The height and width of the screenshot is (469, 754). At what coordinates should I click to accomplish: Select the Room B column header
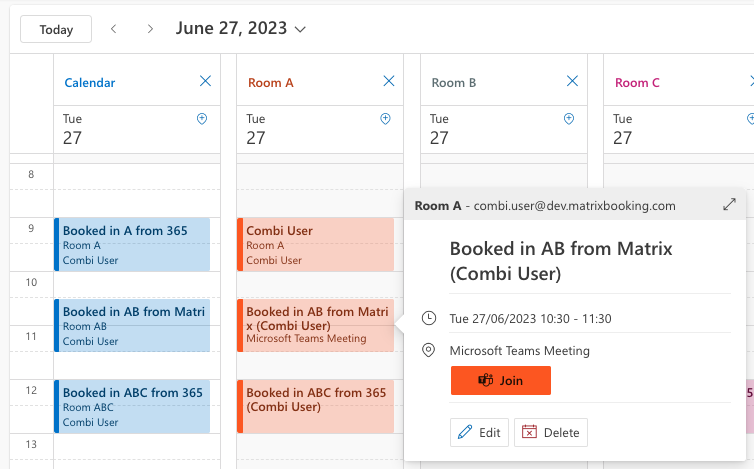[x=454, y=83]
